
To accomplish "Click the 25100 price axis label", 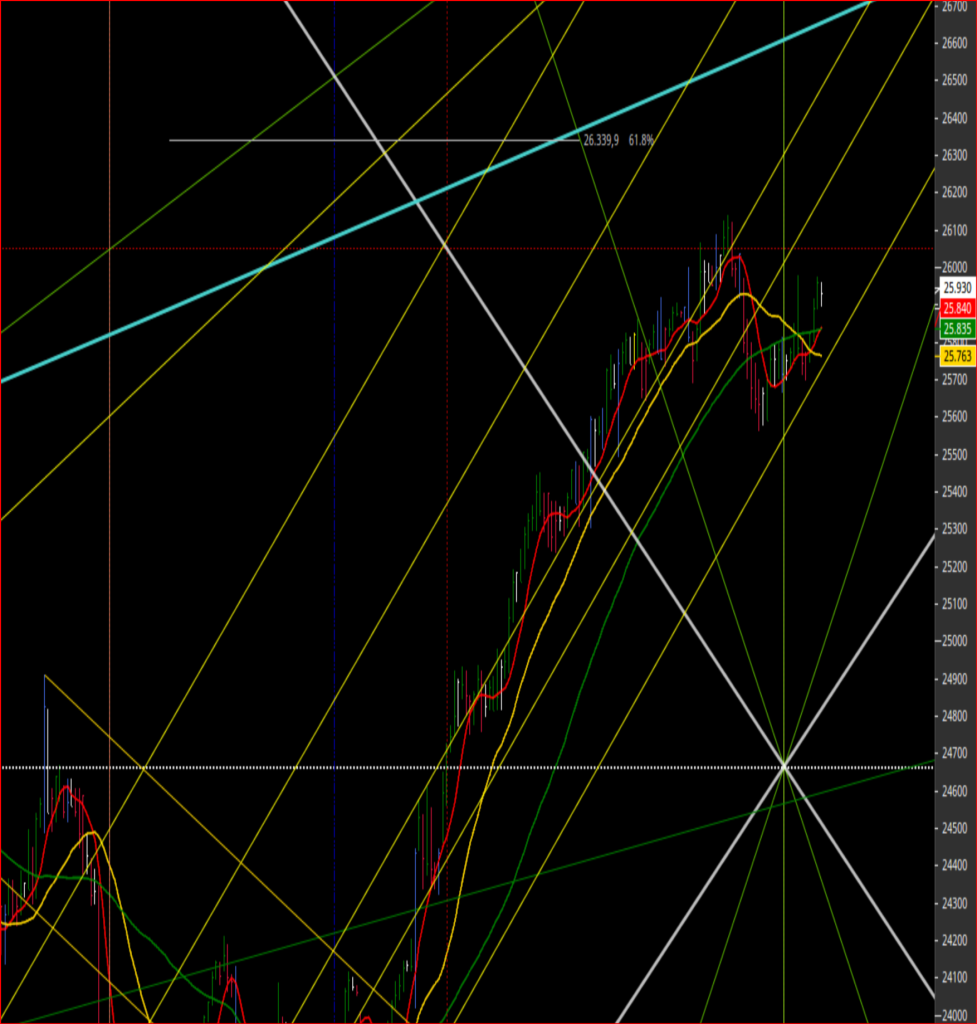I will click(955, 604).
